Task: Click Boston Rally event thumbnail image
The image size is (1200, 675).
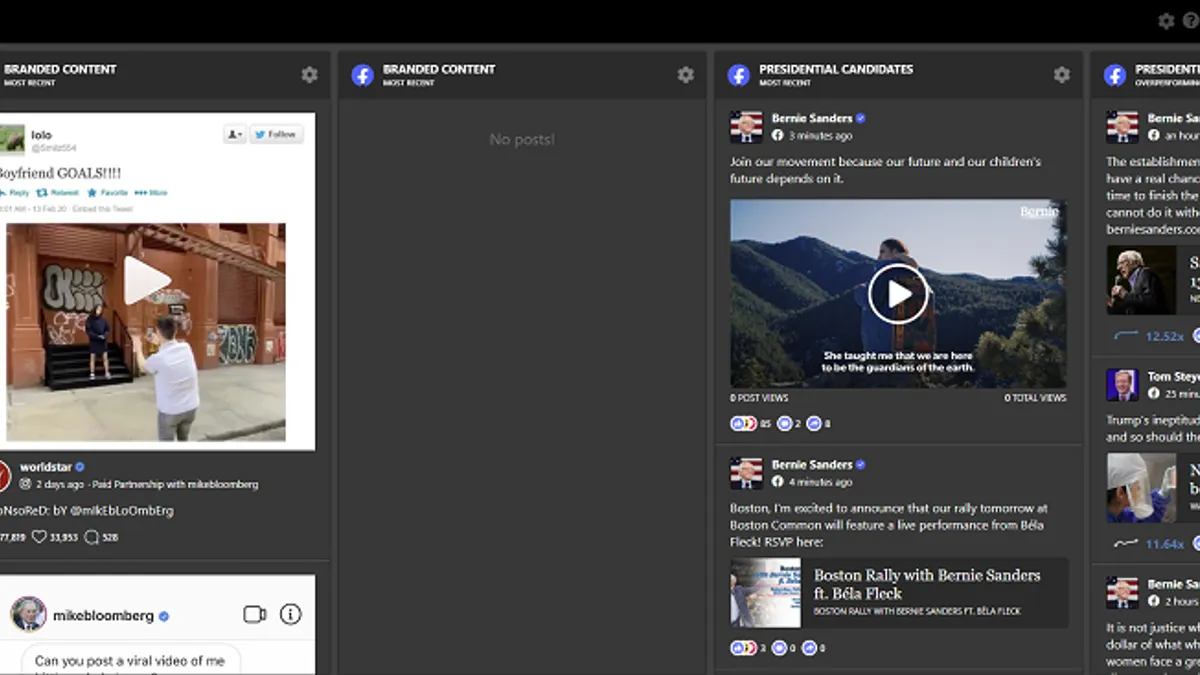Action: coord(766,593)
